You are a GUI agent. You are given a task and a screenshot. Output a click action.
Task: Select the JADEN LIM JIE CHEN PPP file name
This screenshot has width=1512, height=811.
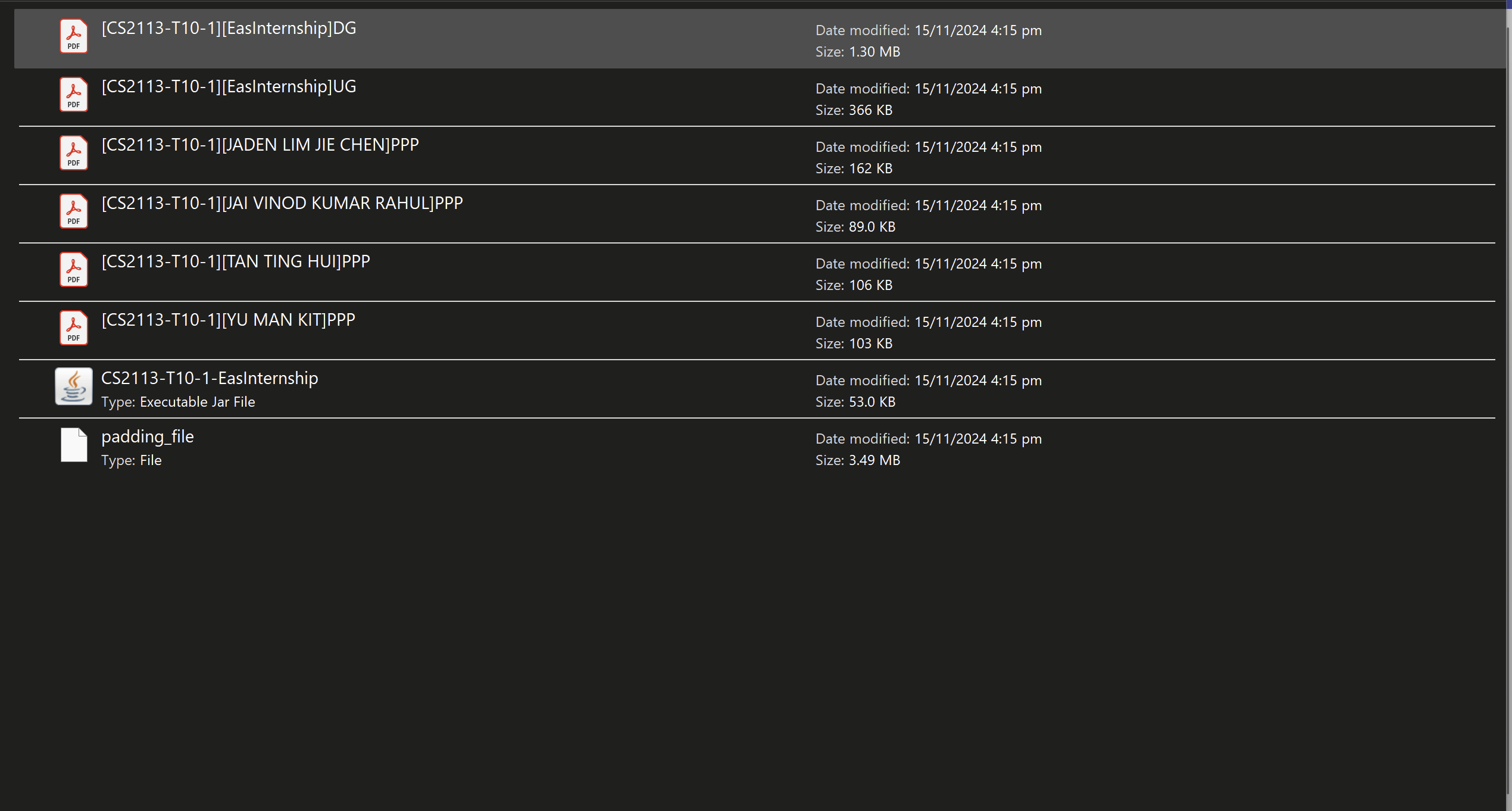[x=260, y=145]
